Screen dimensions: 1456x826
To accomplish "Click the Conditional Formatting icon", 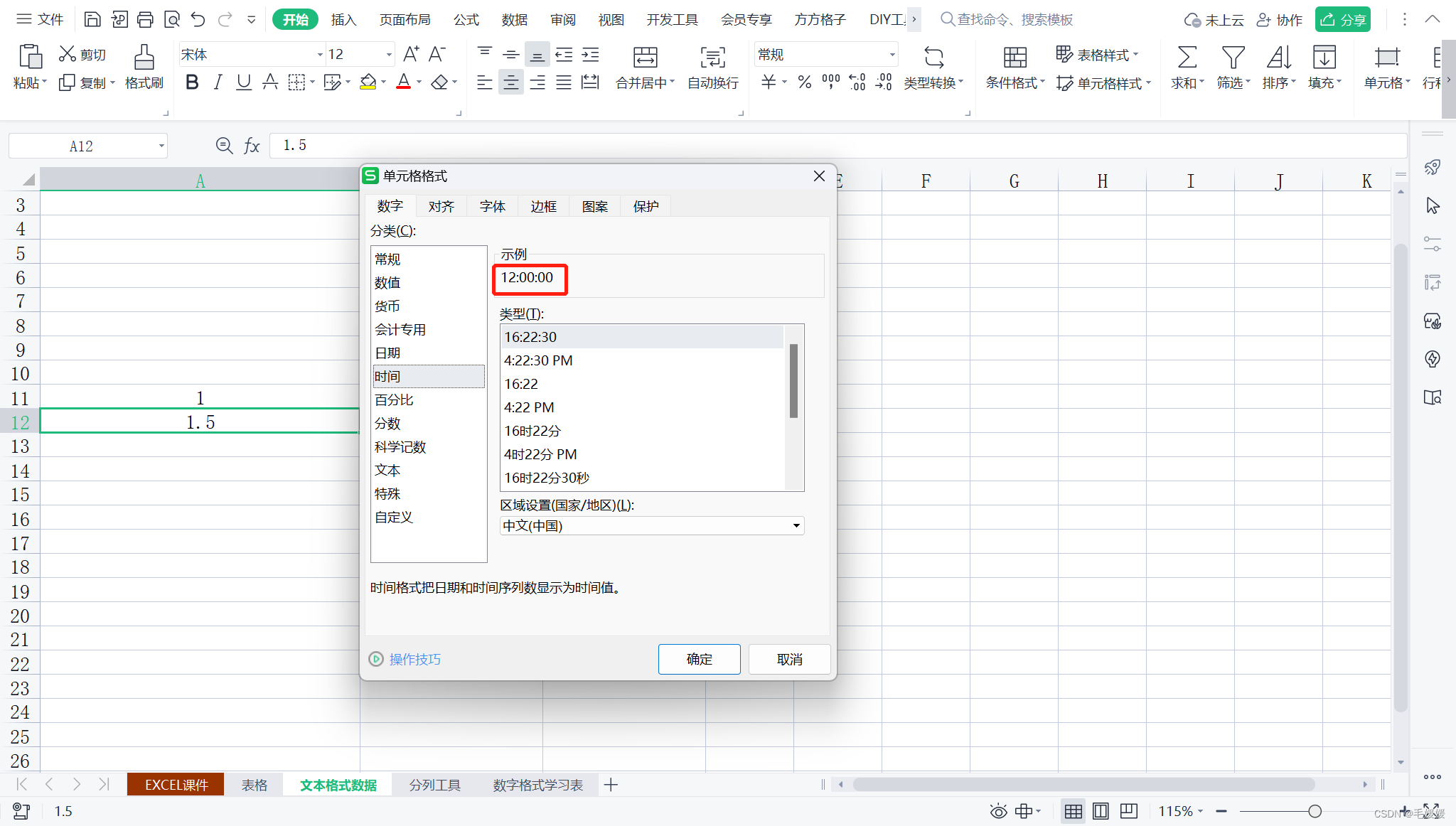I will pyautogui.click(x=1015, y=58).
